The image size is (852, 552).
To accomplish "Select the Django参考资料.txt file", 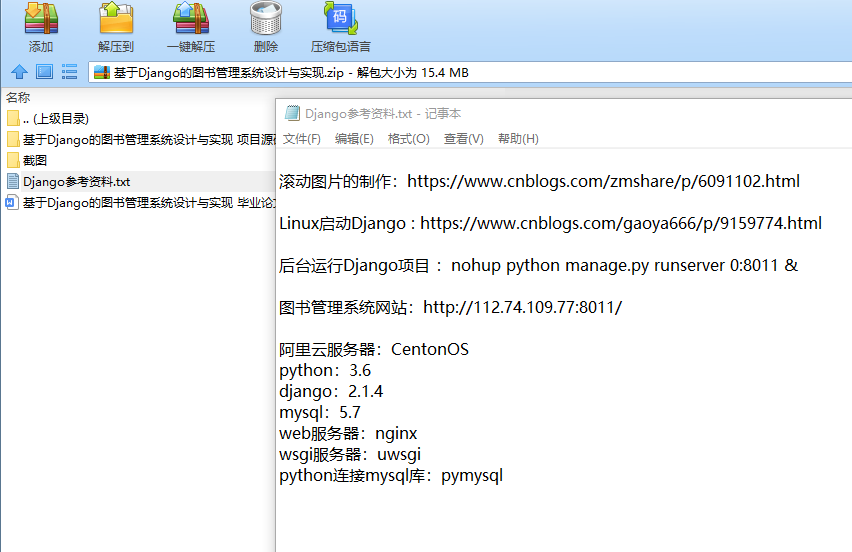I will point(139,181).
